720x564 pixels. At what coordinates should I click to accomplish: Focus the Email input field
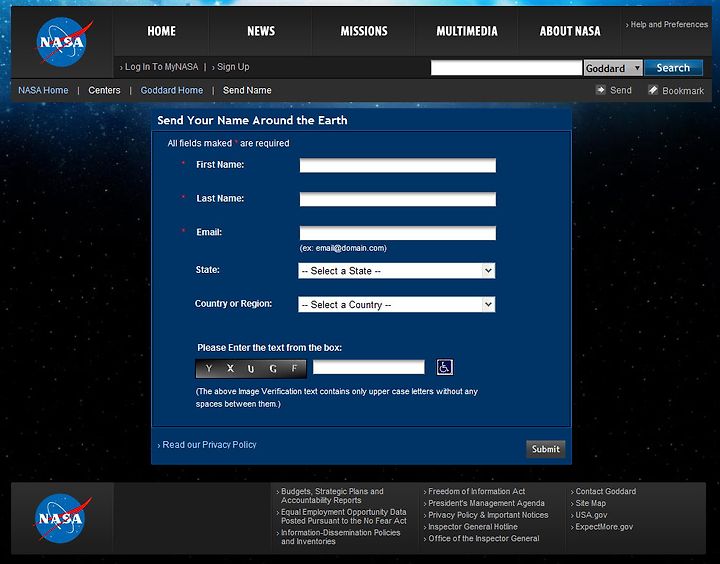398,233
